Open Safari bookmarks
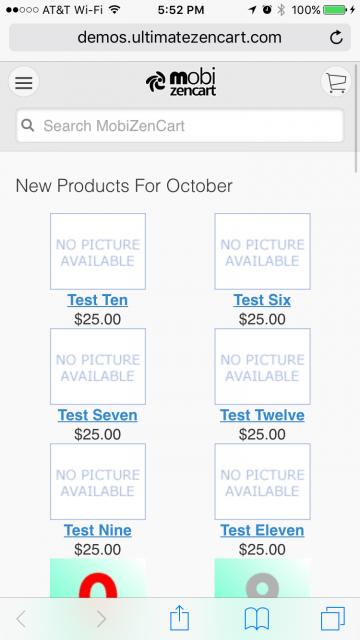Screen dimensions: 360x640 pos(257,619)
